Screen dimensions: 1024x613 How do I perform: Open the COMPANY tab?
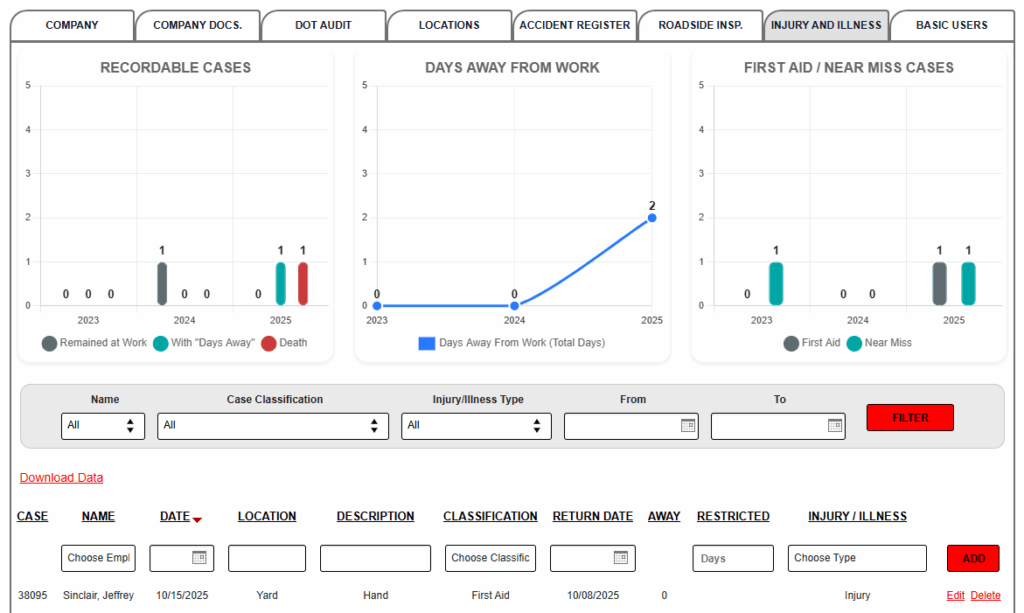coord(72,25)
